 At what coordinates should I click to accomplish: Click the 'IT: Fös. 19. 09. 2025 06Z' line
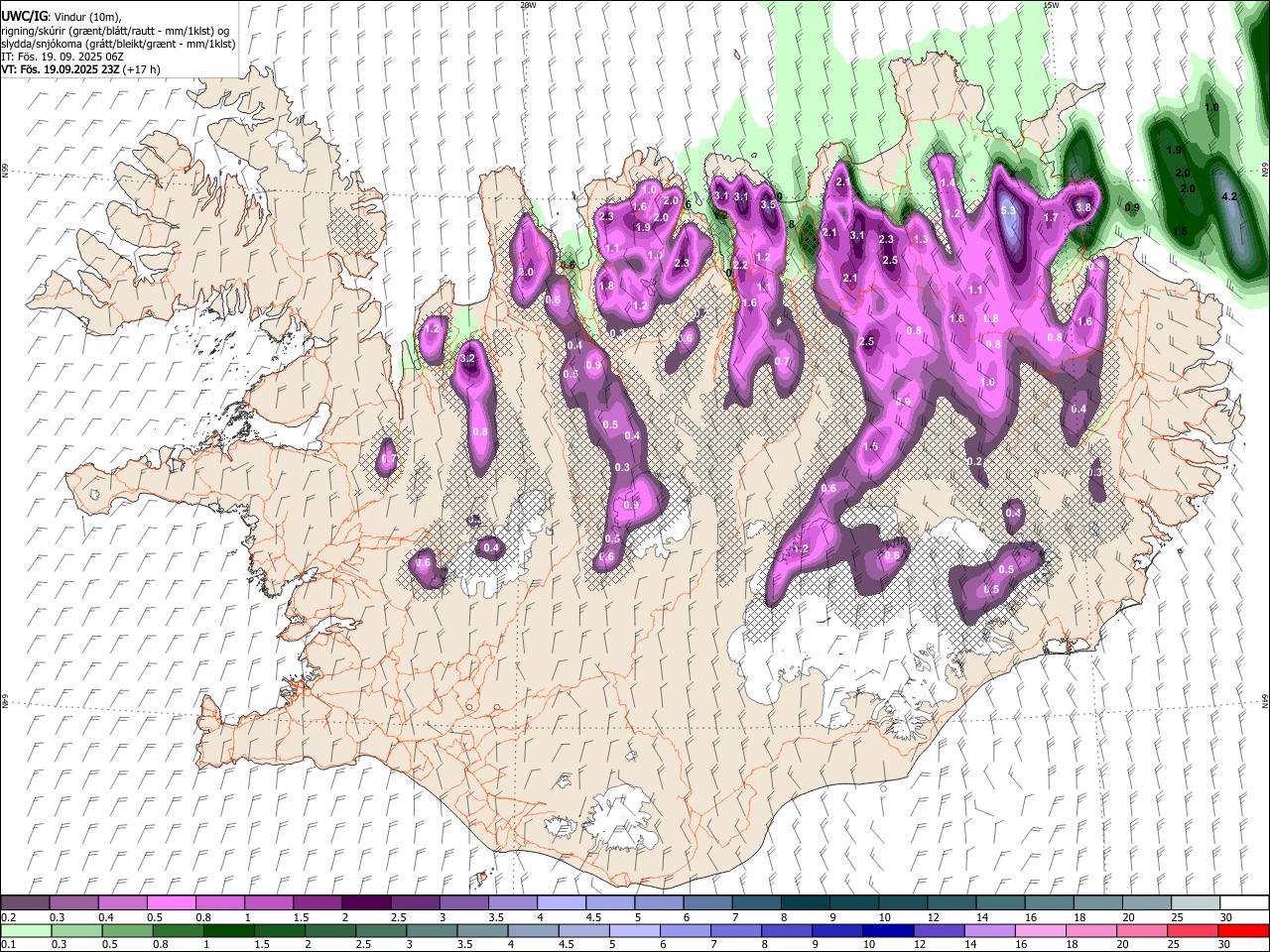(63, 57)
